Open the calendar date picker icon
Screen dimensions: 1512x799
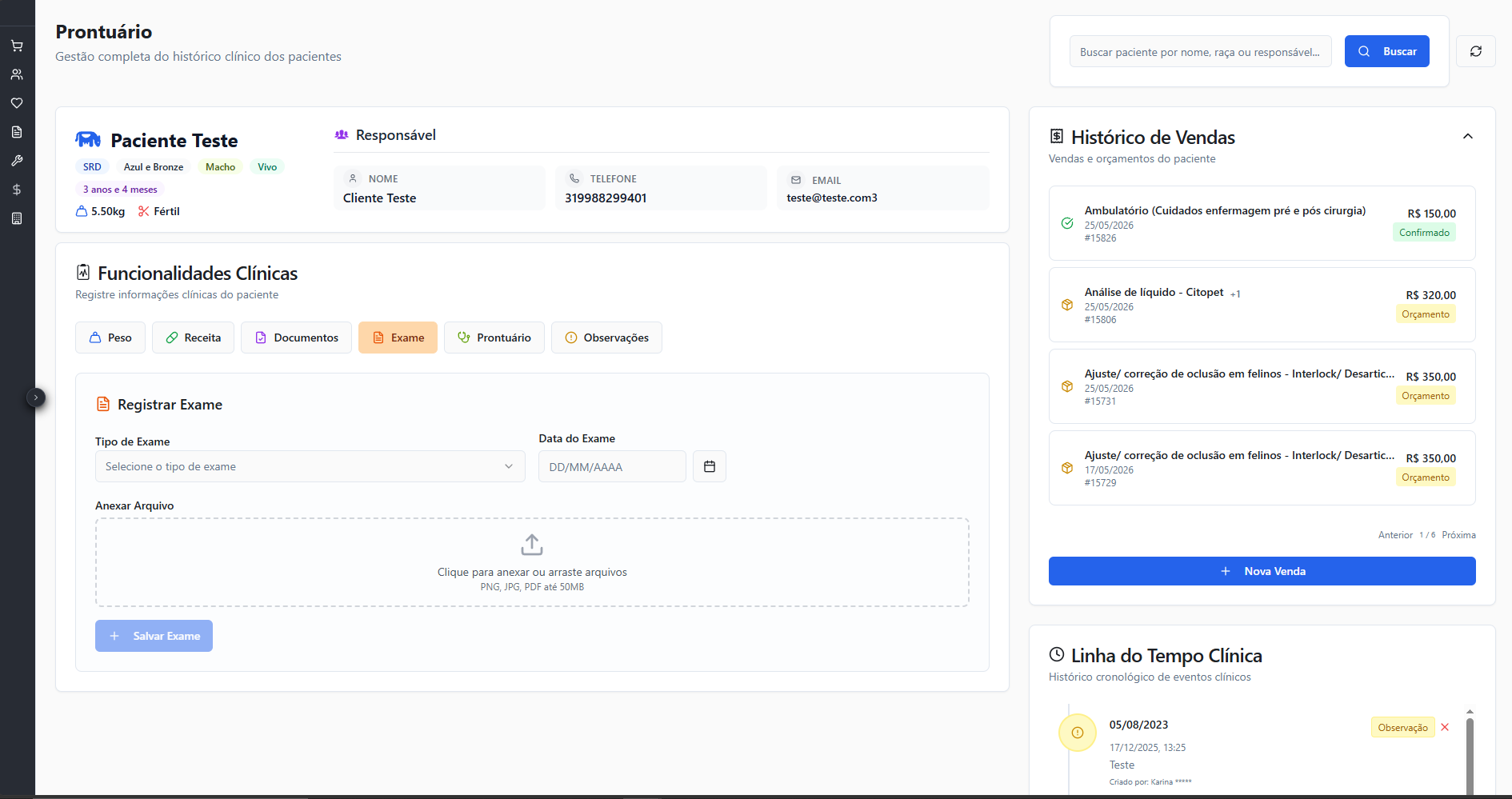coord(710,466)
